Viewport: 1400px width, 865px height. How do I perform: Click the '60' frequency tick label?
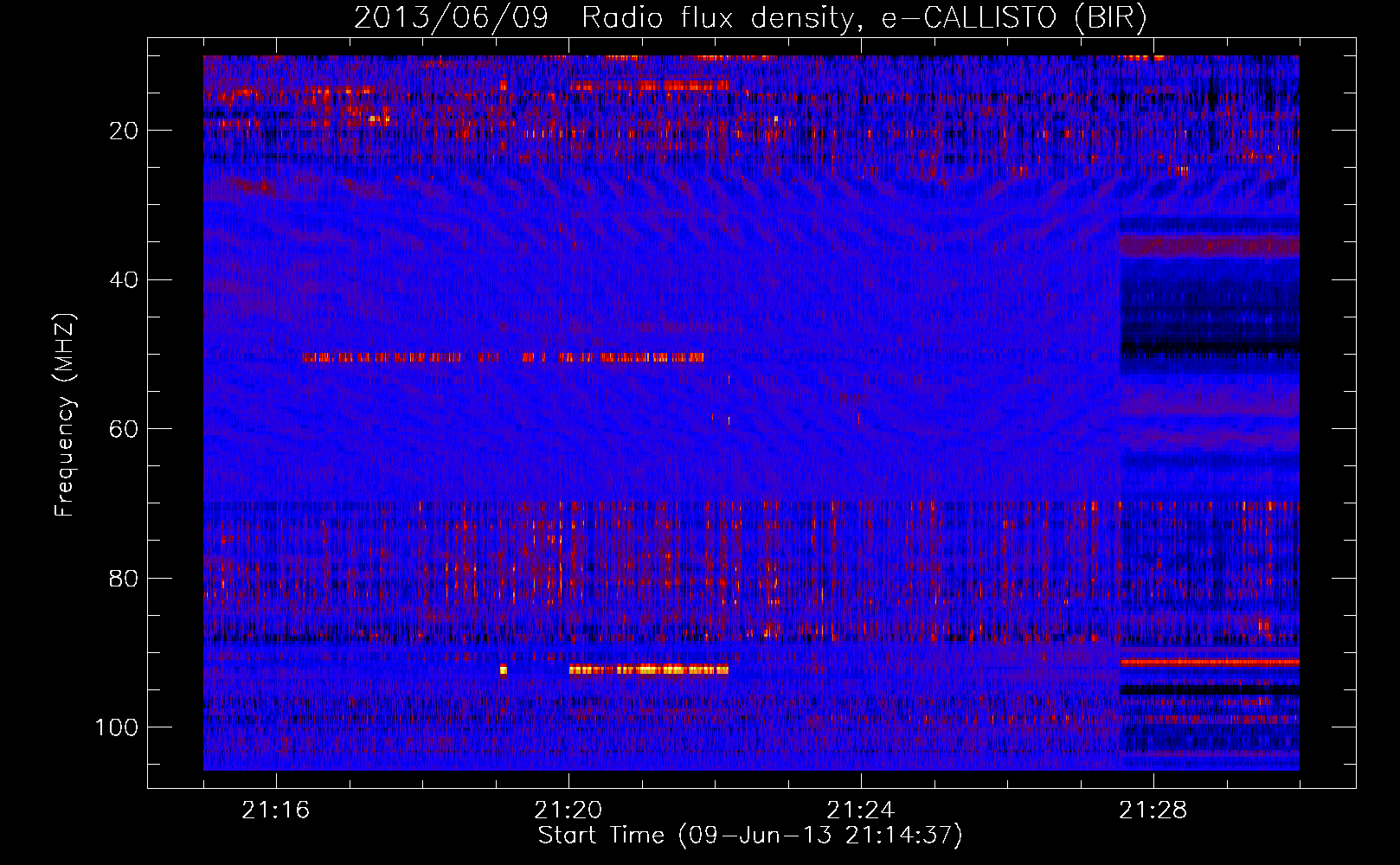(124, 429)
